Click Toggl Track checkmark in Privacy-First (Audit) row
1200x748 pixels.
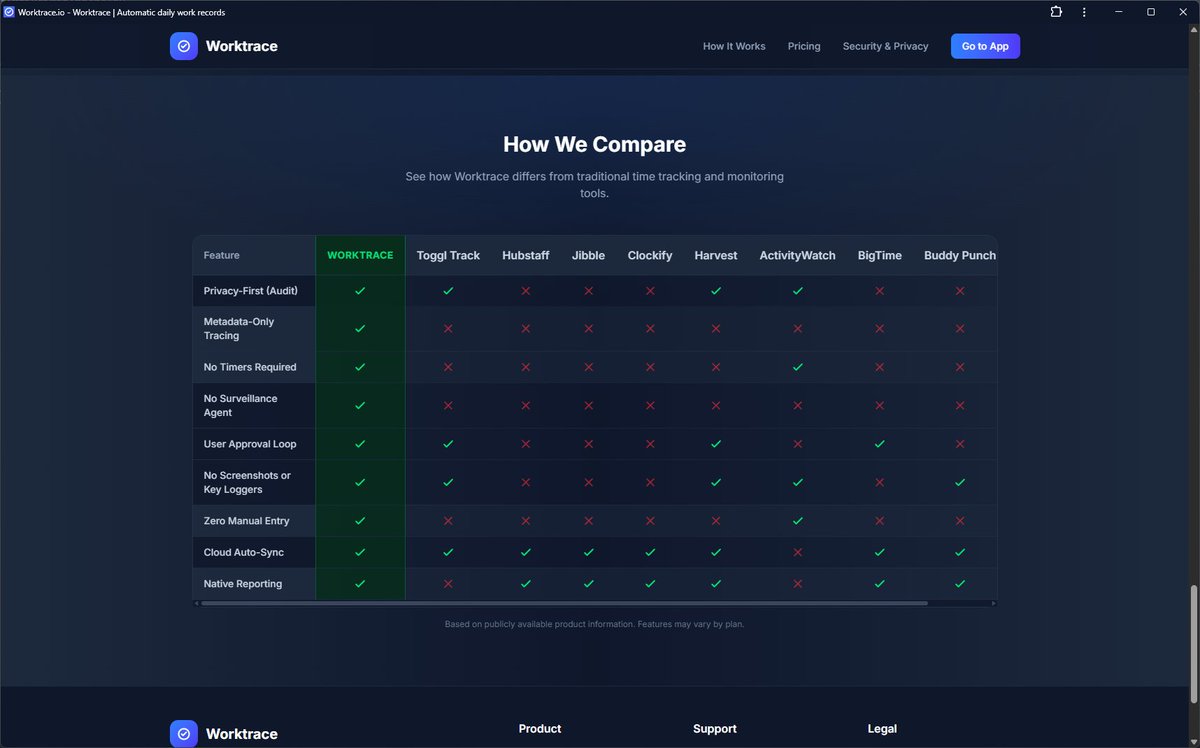(x=448, y=291)
